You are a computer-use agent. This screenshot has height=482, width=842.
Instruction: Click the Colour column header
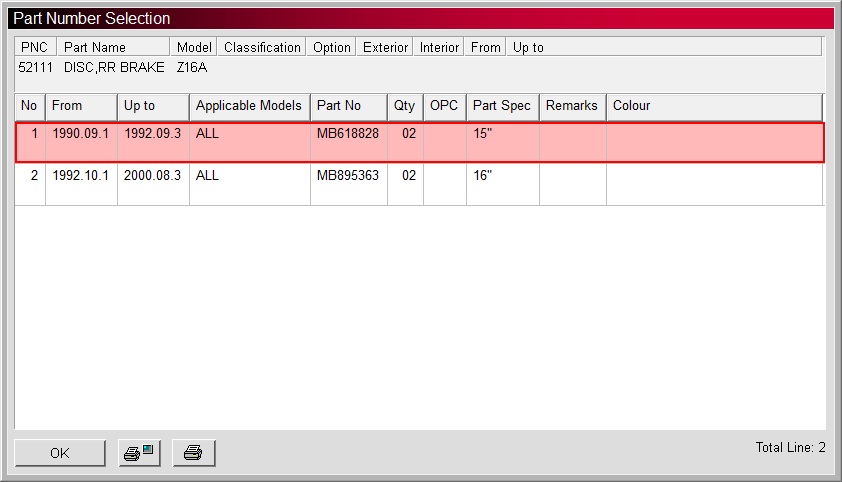[x=714, y=106]
